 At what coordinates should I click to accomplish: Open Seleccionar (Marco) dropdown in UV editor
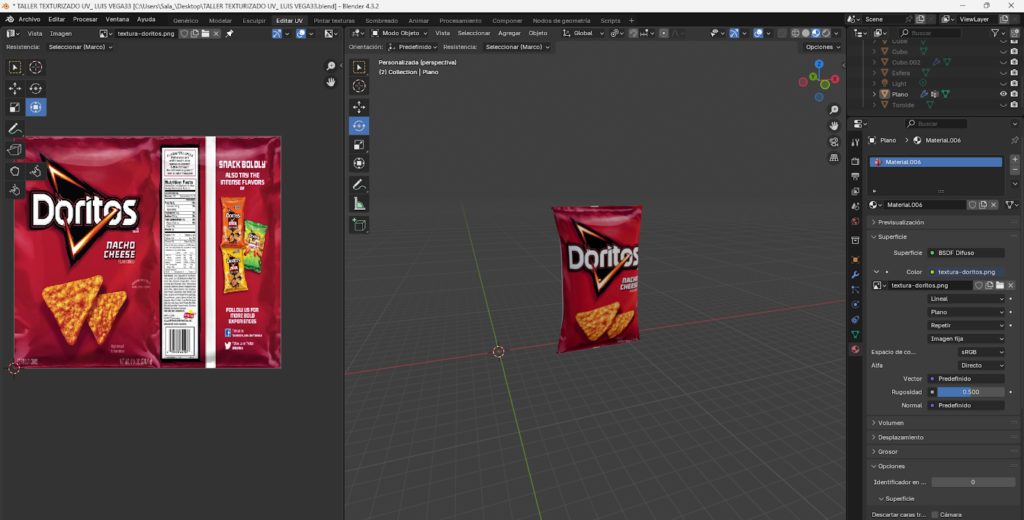pos(80,47)
